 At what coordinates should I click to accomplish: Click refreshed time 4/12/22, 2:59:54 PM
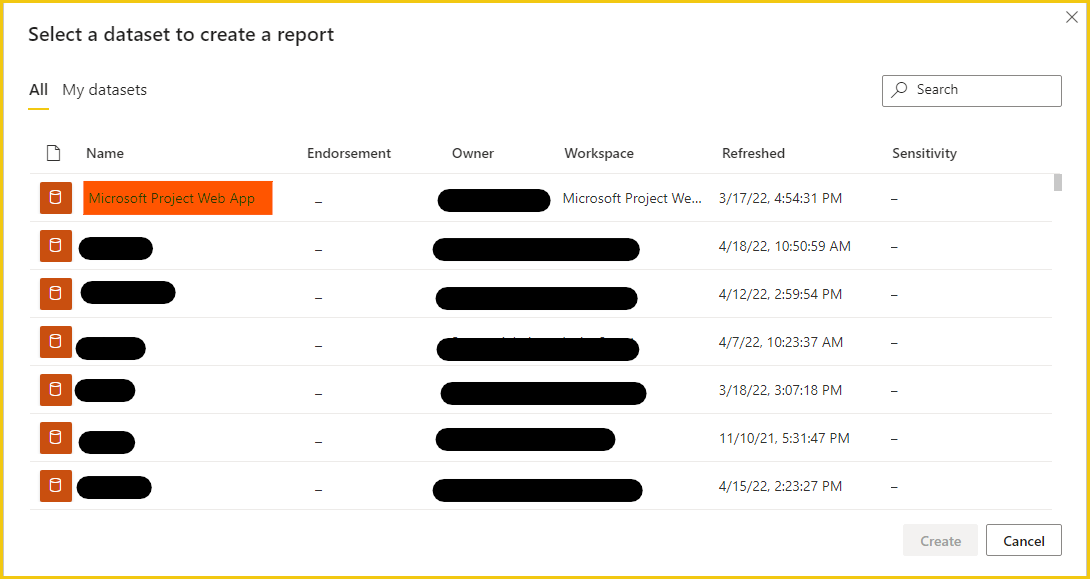pos(781,294)
